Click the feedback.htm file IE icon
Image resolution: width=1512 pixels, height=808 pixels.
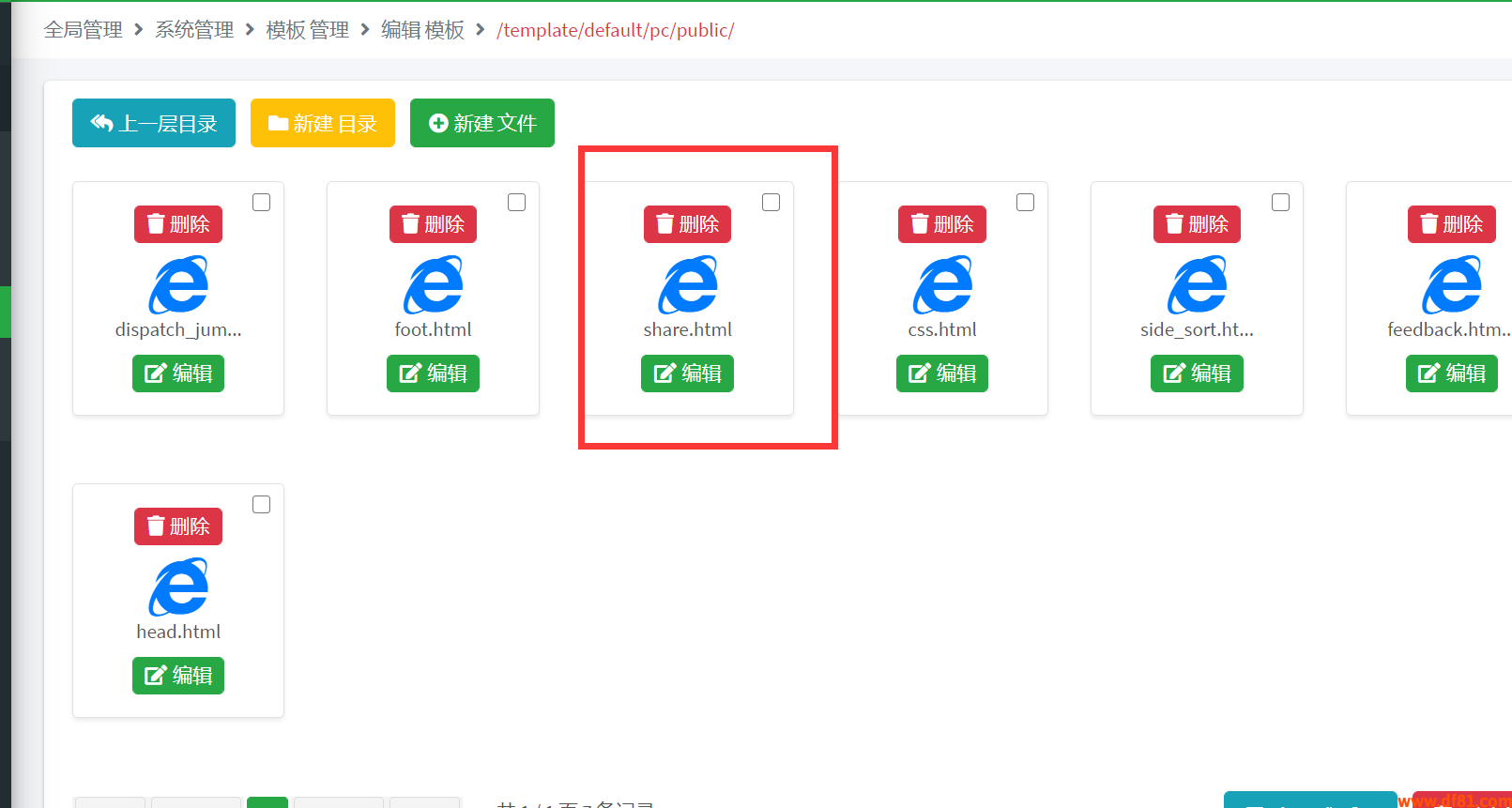pos(1452,284)
